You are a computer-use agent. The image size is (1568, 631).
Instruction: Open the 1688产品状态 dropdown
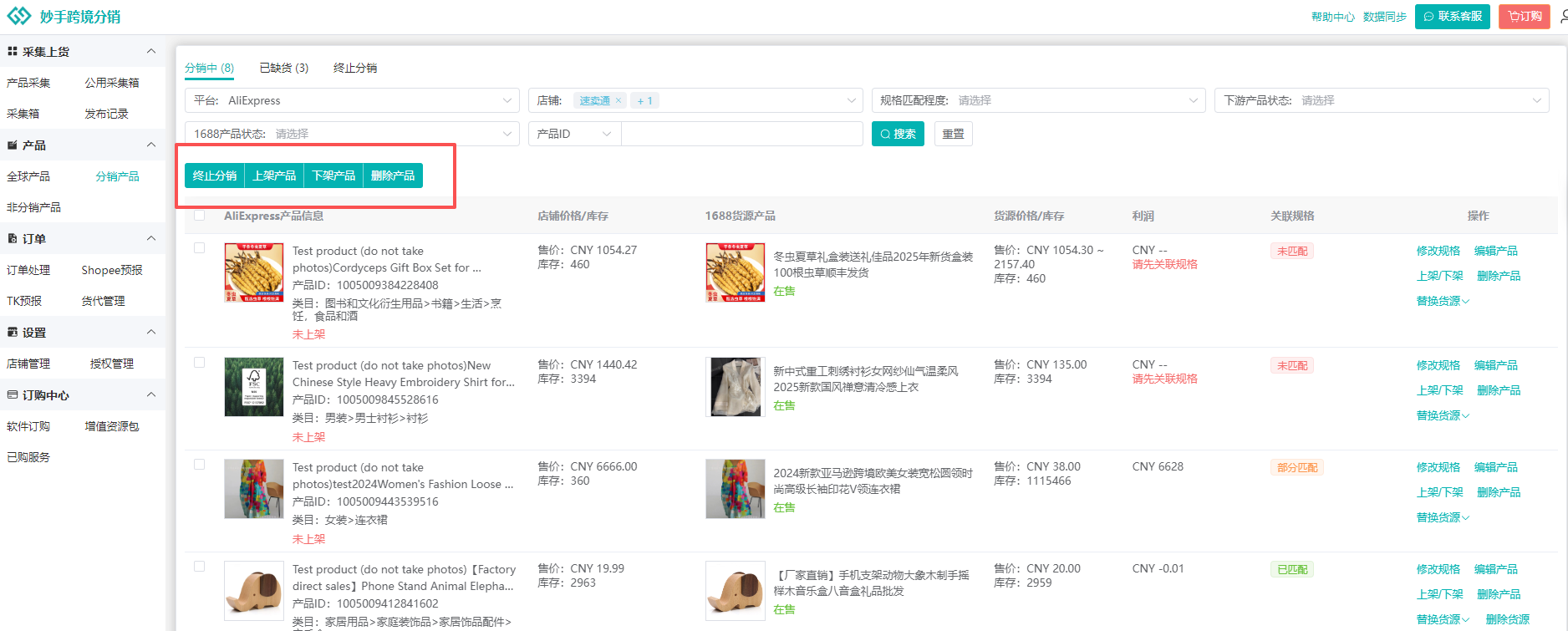click(352, 134)
